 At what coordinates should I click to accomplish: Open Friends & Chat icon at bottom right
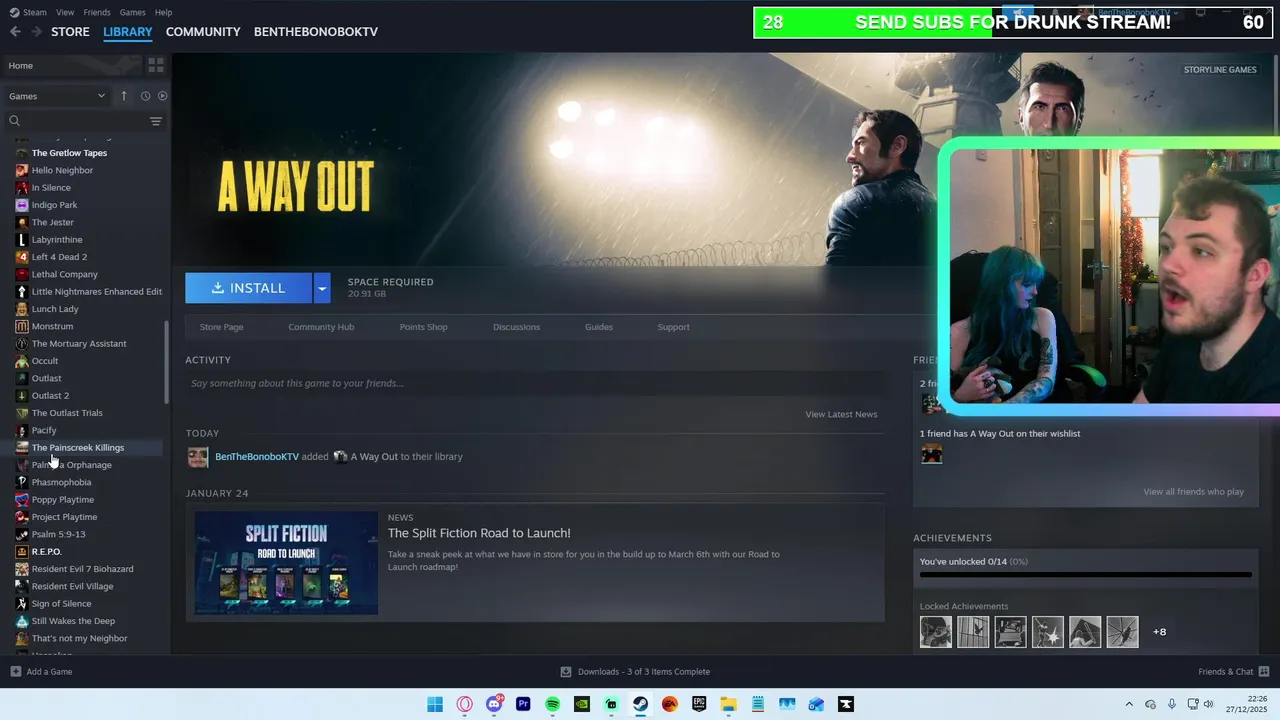[1264, 671]
